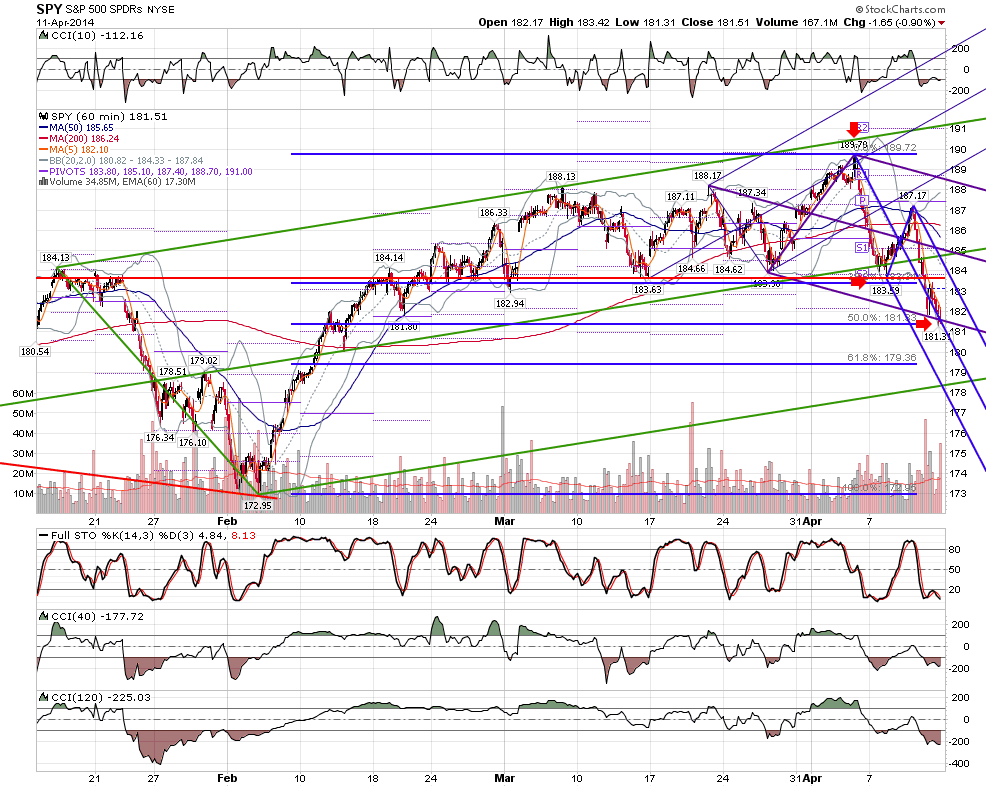This screenshot has width=989, height=793.
Task: Click the copyright icon beside StockCharts.com
Action: tap(860, 9)
